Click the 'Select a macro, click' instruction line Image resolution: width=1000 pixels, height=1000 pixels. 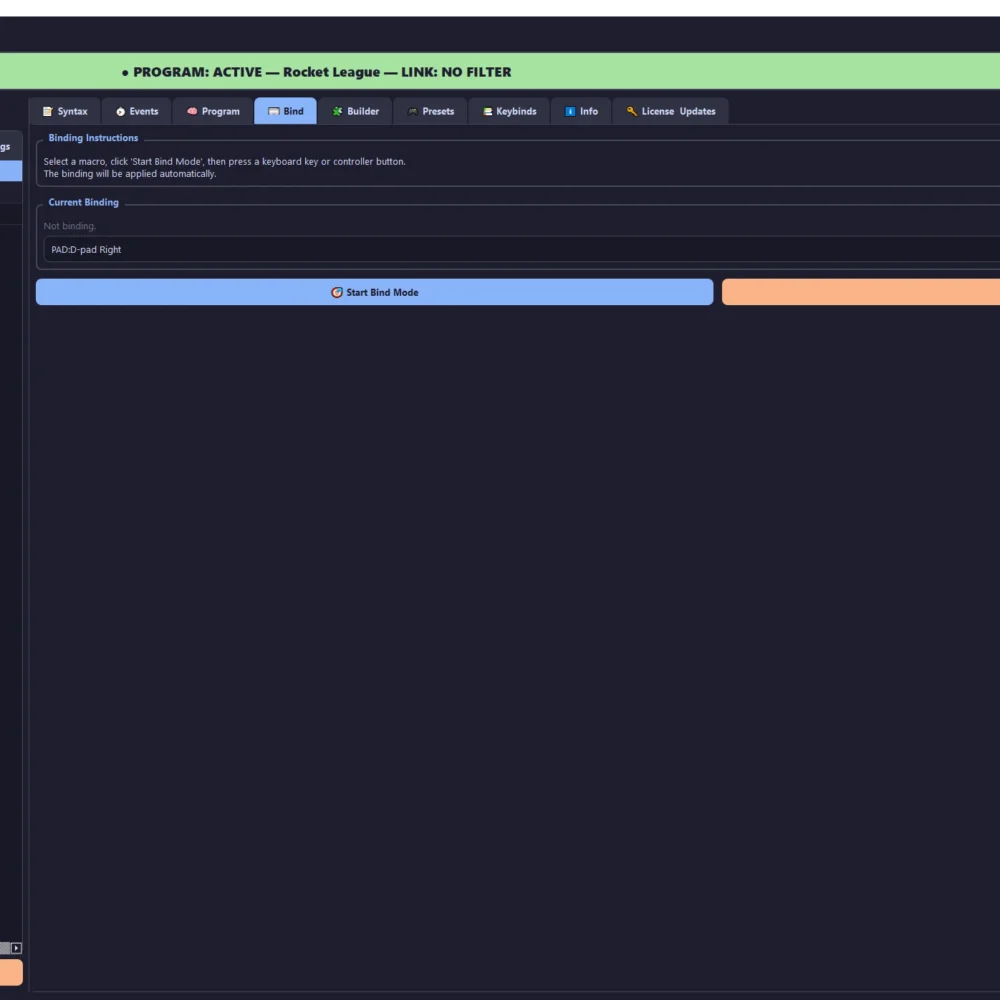[x=224, y=161]
